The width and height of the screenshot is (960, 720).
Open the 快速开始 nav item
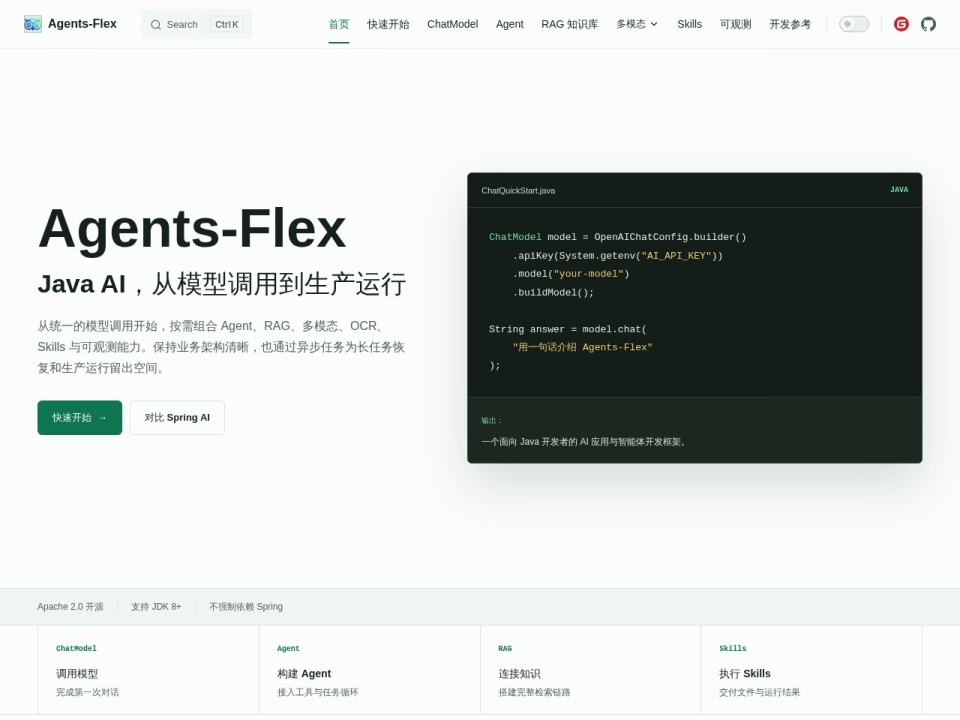click(x=388, y=24)
